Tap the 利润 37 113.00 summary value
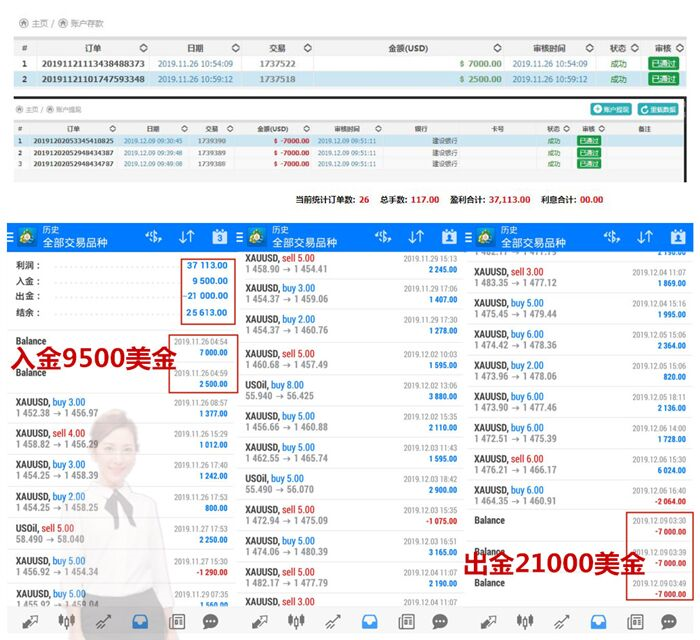The image size is (700, 640). [207, 265]
